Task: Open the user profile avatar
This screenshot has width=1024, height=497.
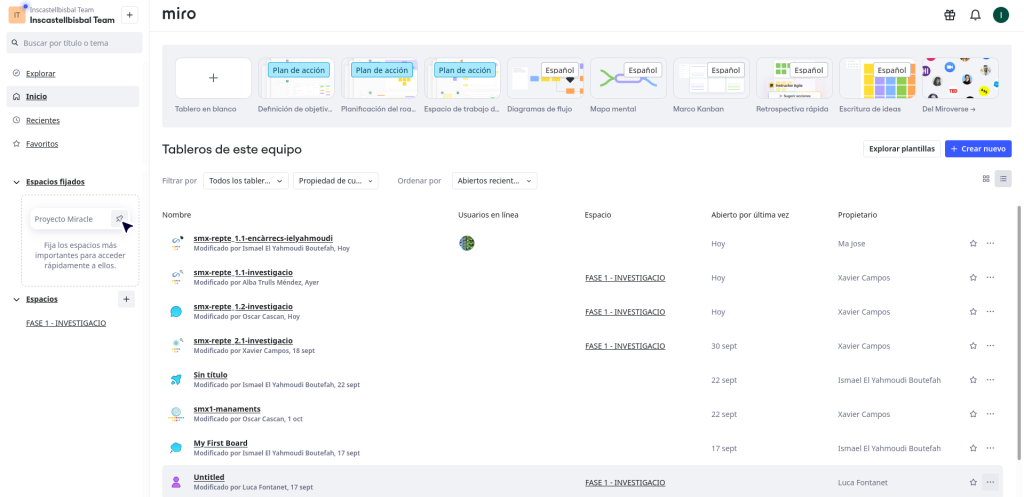Action: pos(1001,15)
